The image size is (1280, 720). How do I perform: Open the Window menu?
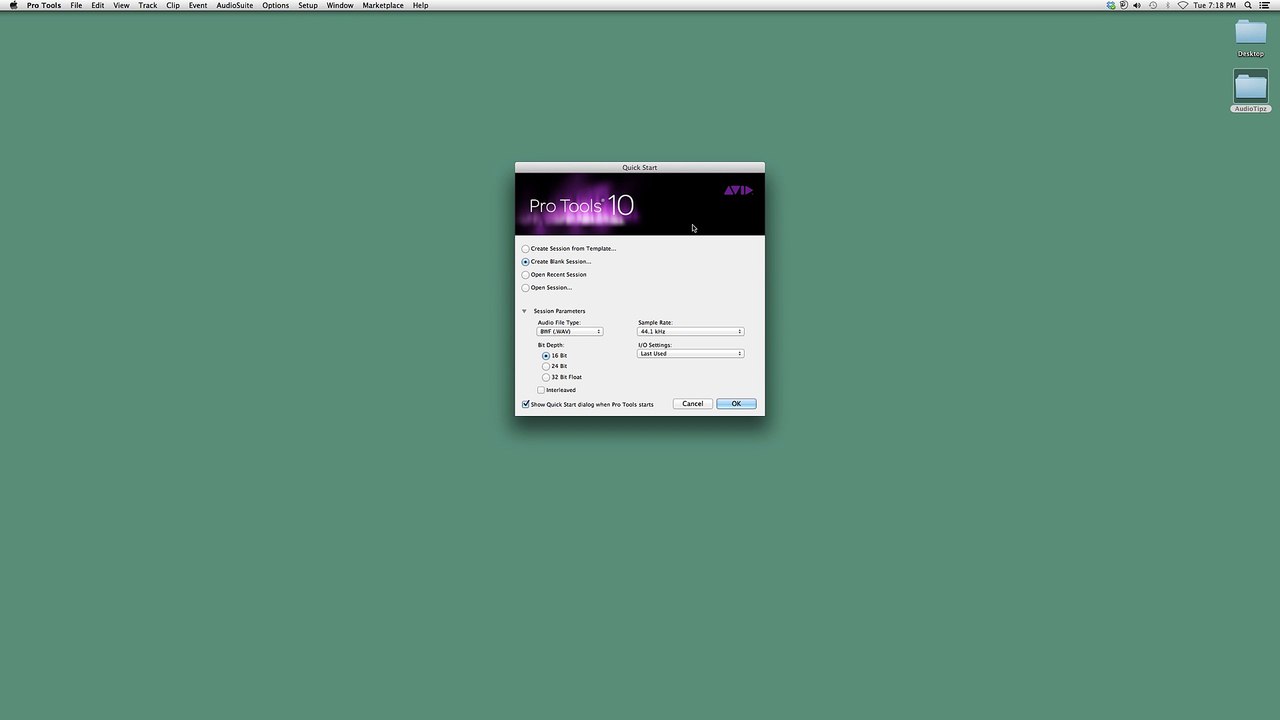click(340, 5)
